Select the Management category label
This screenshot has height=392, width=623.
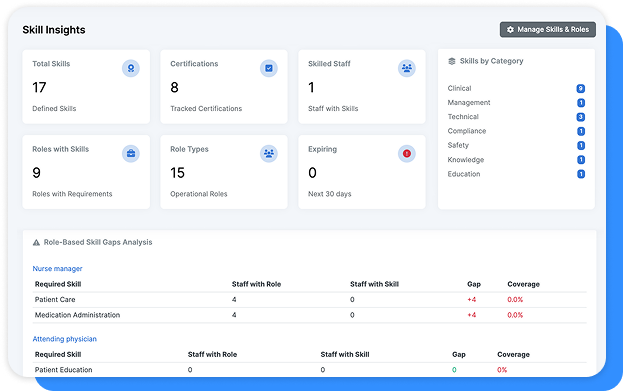(x=469, y=102)
